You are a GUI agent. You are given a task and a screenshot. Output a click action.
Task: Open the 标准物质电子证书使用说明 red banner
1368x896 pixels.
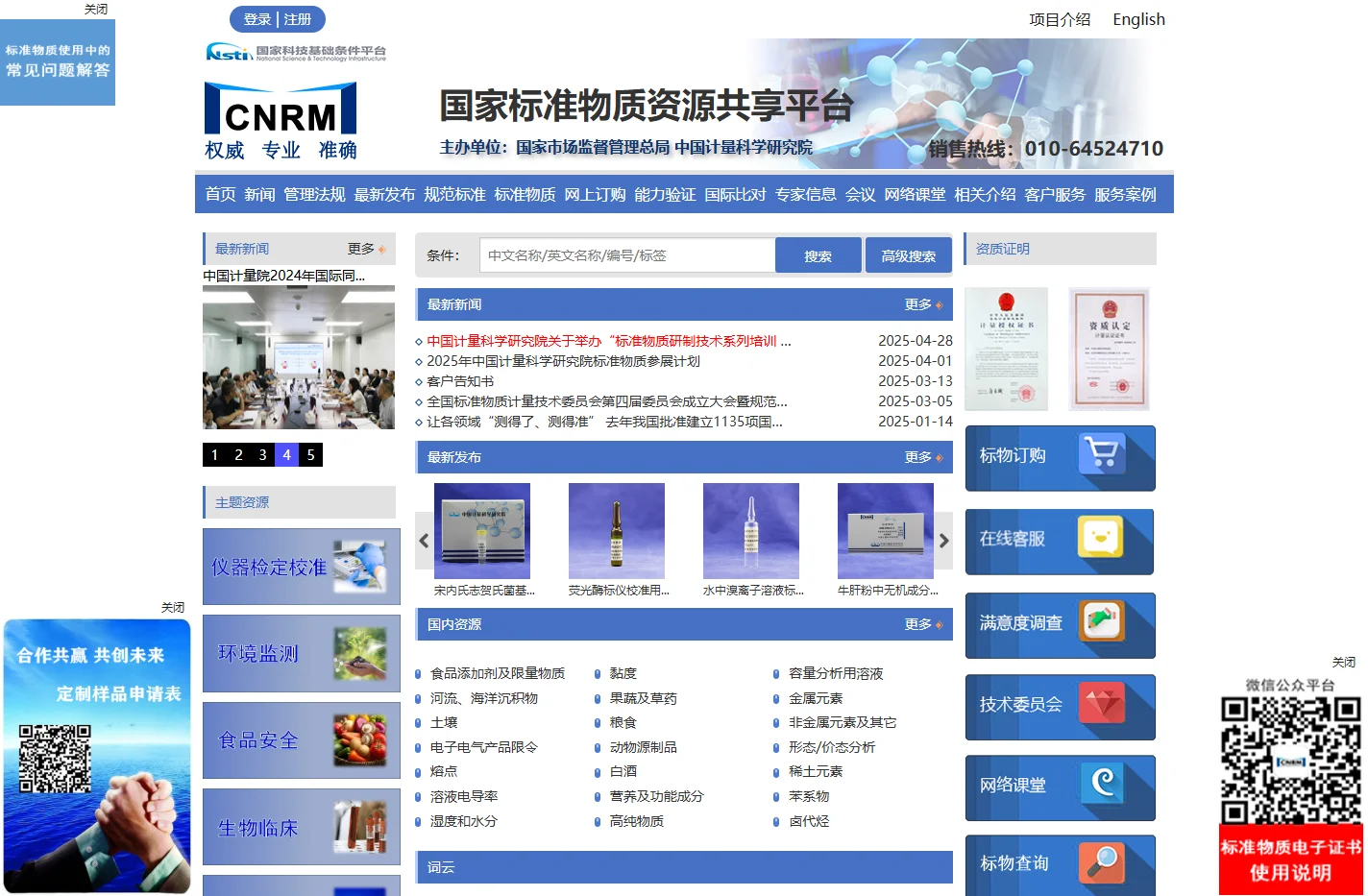[x=1291, y=860]
